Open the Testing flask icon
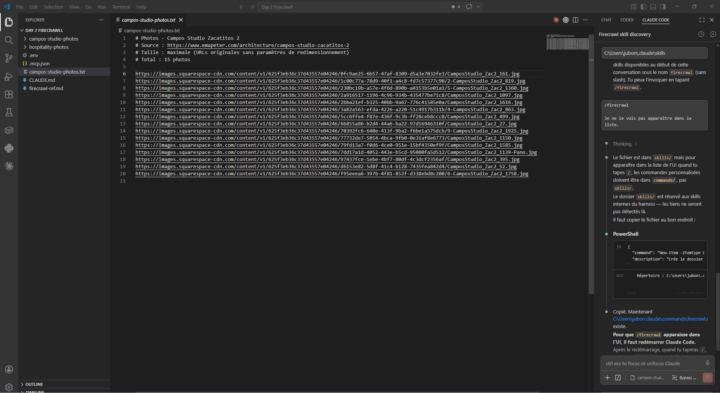This screenshot has height=393, width=720. 9,112
